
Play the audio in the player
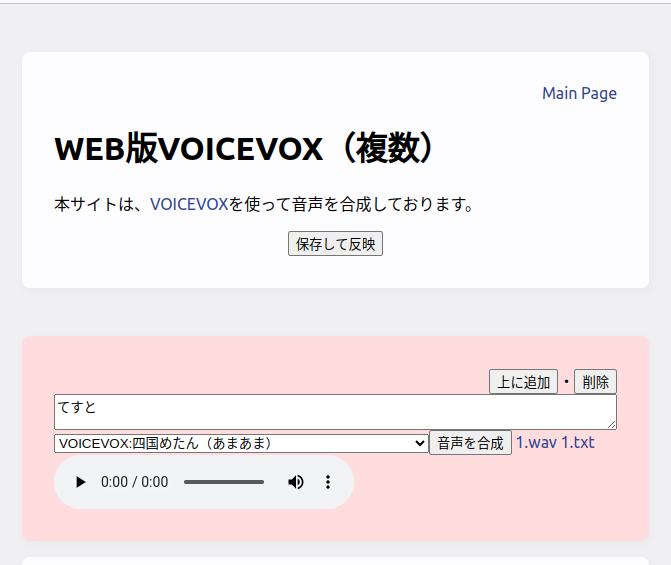coord(81,482)
